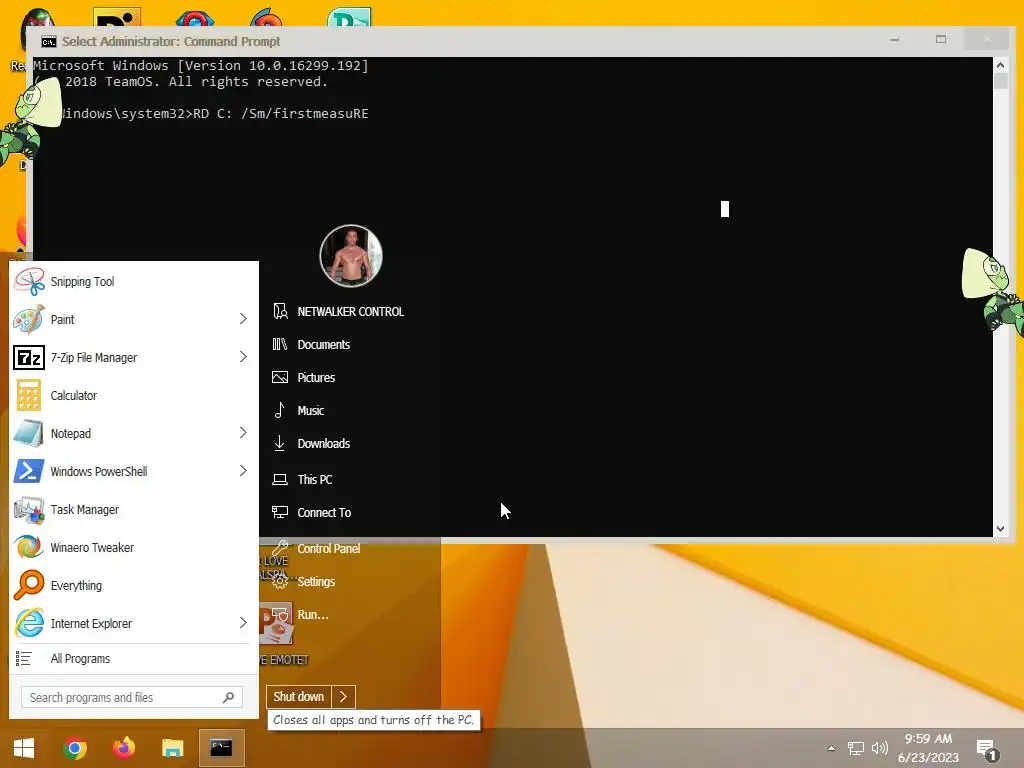Click the search magnifier icon

(229, 697)
